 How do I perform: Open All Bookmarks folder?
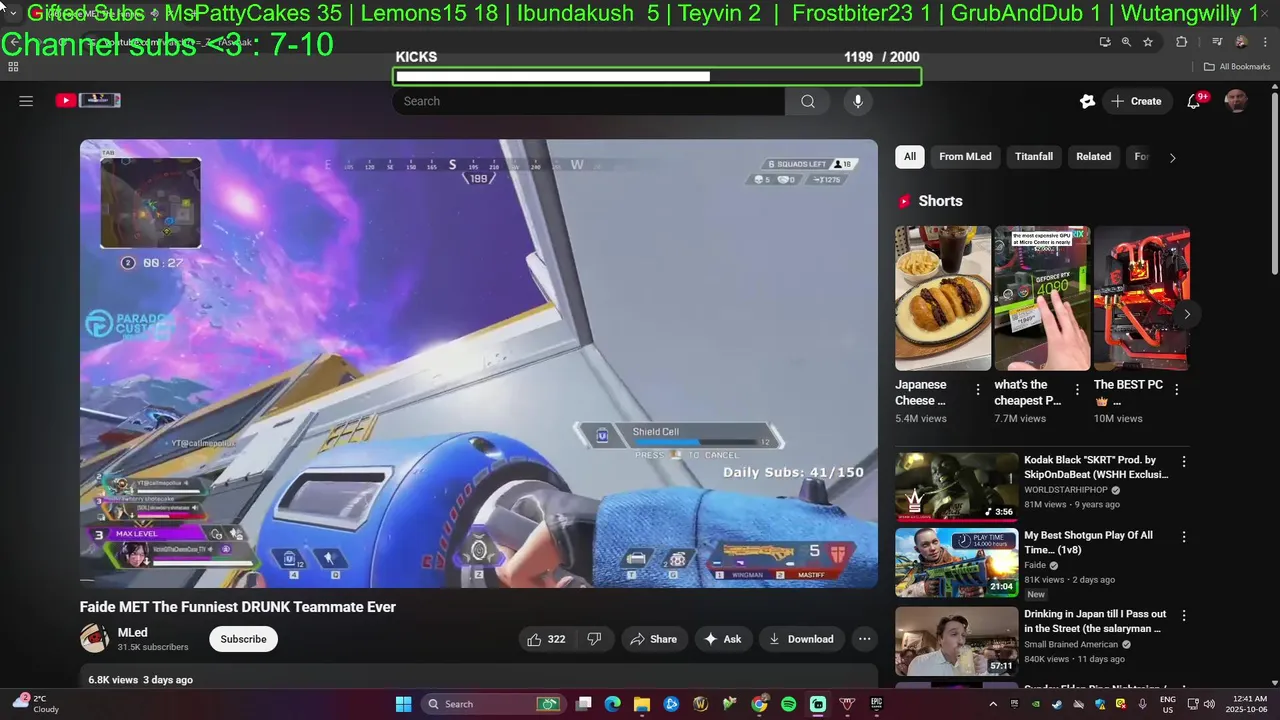pyautogui.click(x=1236, y=67)
